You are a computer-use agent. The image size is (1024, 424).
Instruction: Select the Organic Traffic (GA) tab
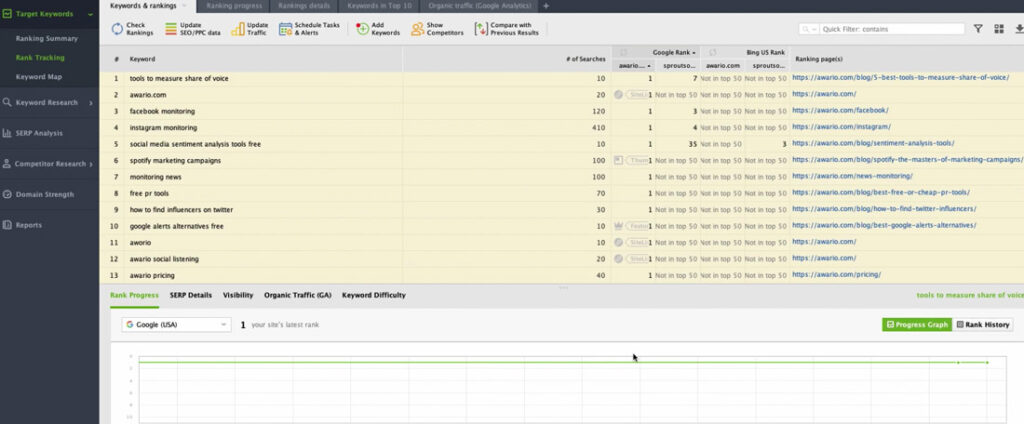tap(297, 295)
